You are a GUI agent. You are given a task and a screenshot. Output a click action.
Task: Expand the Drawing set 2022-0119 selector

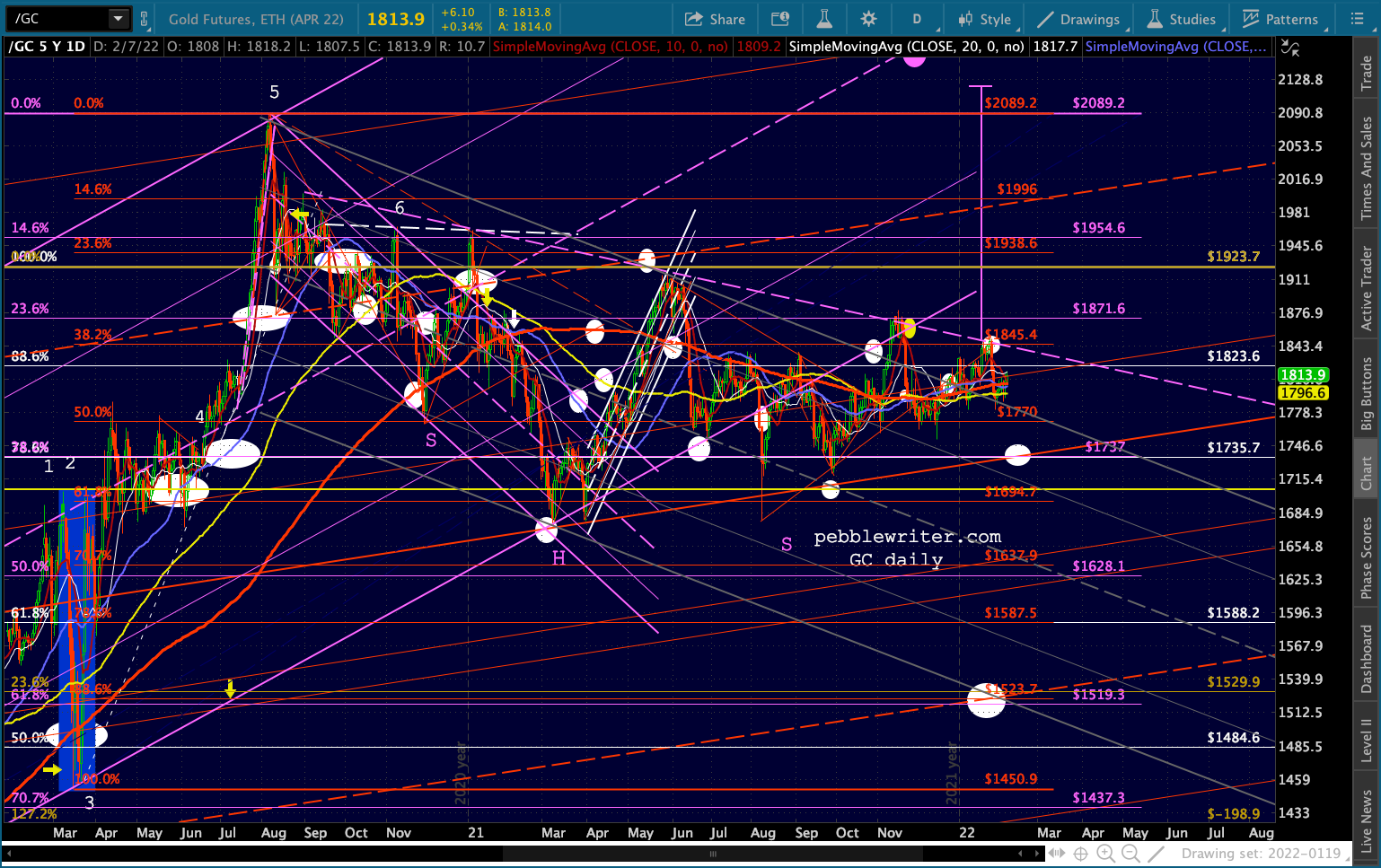1261,854
